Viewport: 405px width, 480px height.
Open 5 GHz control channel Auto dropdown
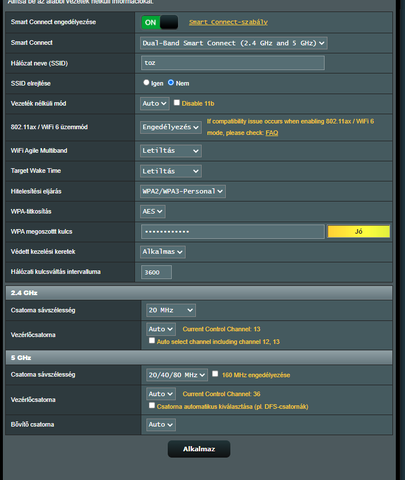pyautogui.click(x=161, y=394)
